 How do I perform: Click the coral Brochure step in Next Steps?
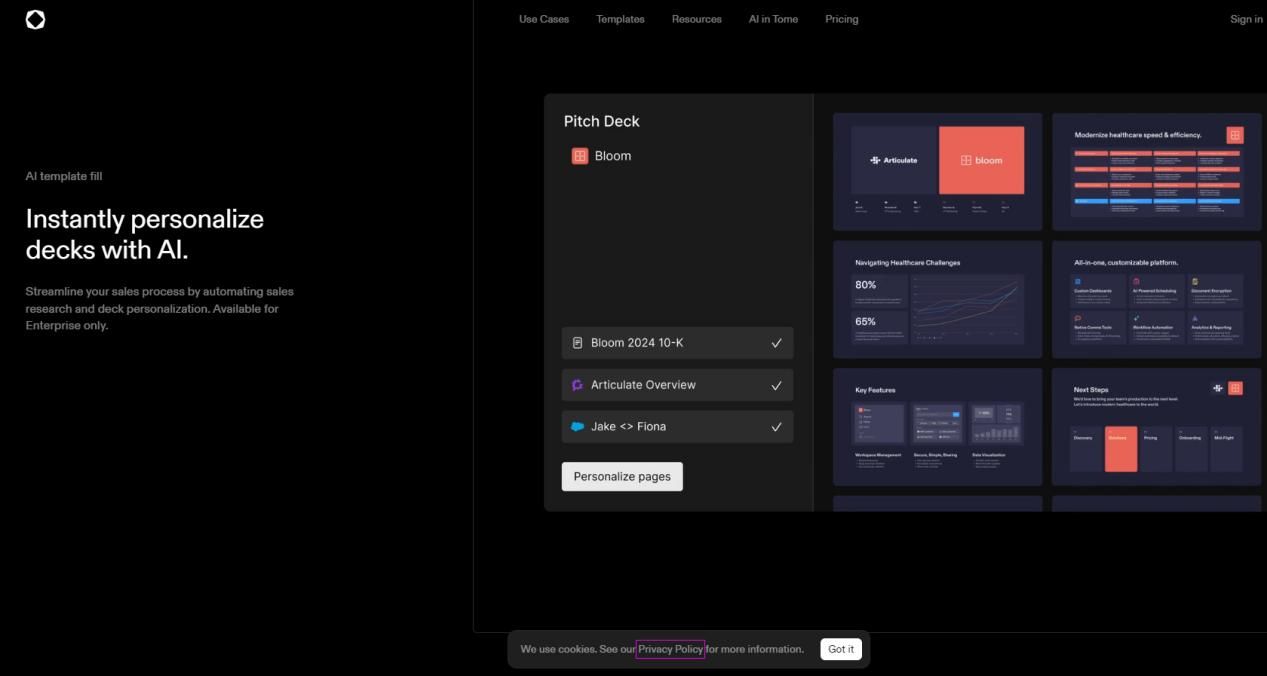1121,448
